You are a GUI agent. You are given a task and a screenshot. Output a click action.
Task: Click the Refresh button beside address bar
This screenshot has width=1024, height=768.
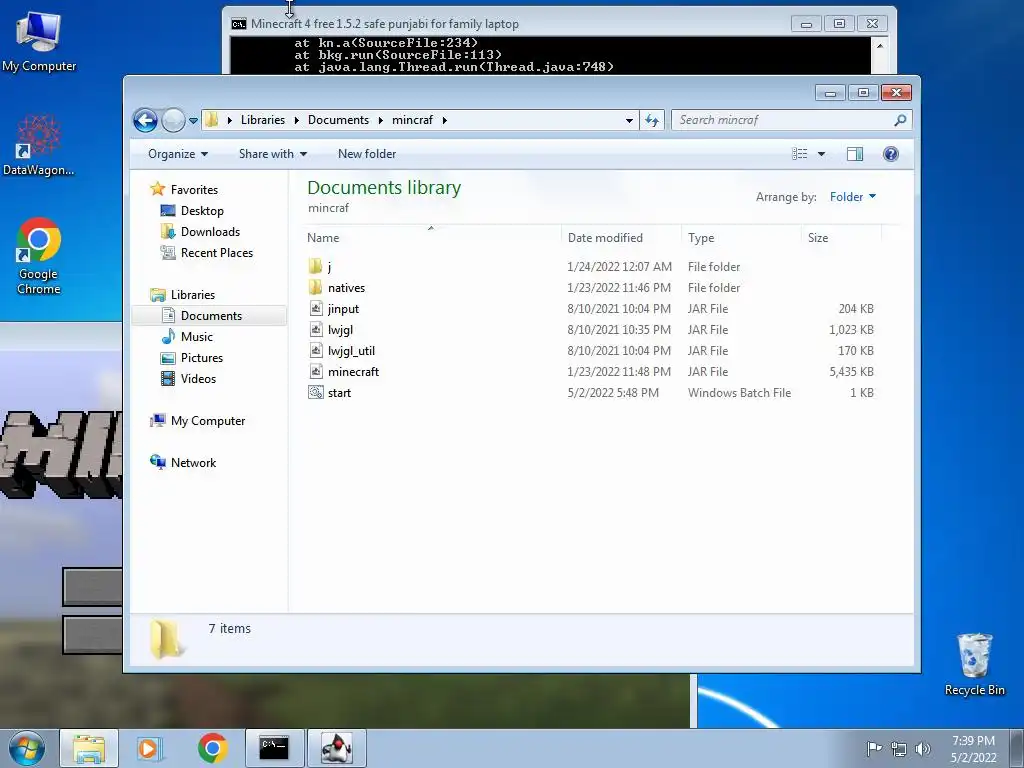pyautogui.click(x=652, y=120)
